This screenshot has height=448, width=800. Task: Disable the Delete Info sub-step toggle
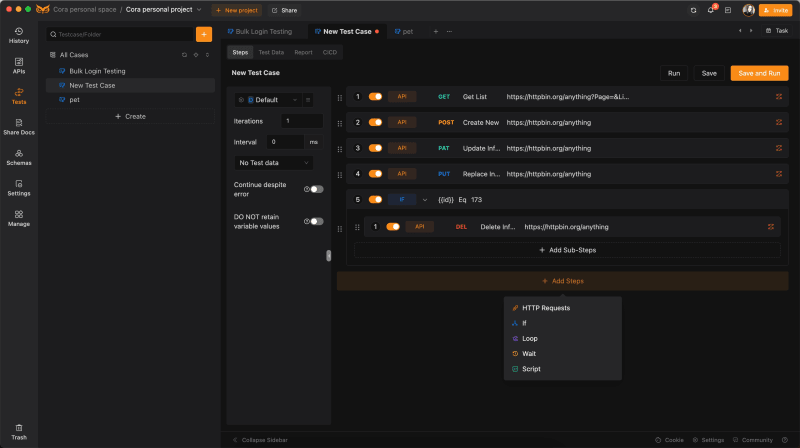click(393, 227)
